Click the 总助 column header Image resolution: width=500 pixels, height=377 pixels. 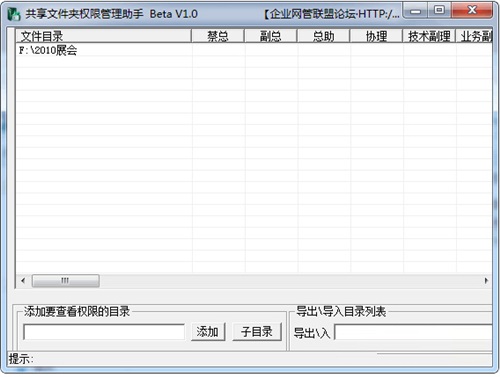tap(323, 36)
